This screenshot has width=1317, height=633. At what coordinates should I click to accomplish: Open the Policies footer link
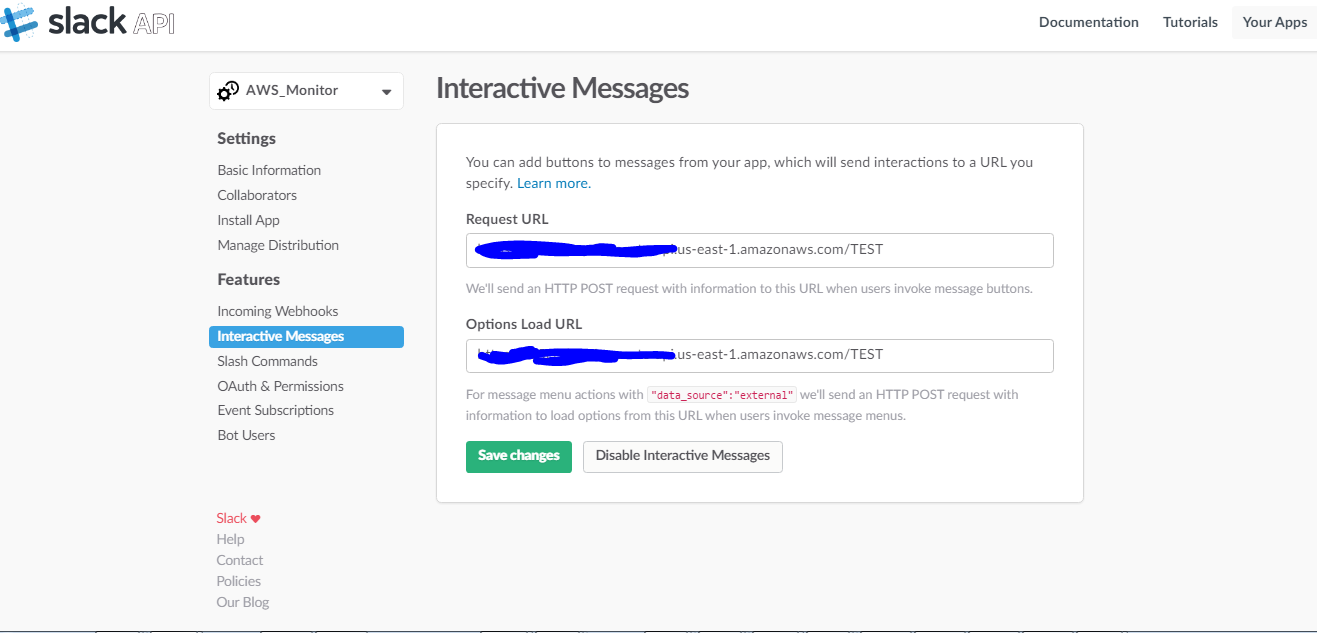(239, 581)
